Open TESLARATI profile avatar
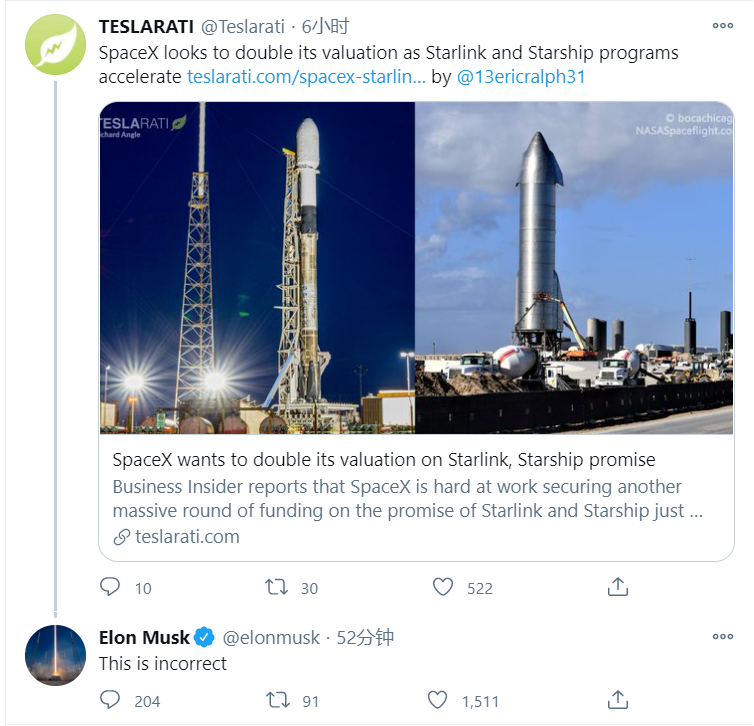The image size is (754, 726). coord(55,45)
